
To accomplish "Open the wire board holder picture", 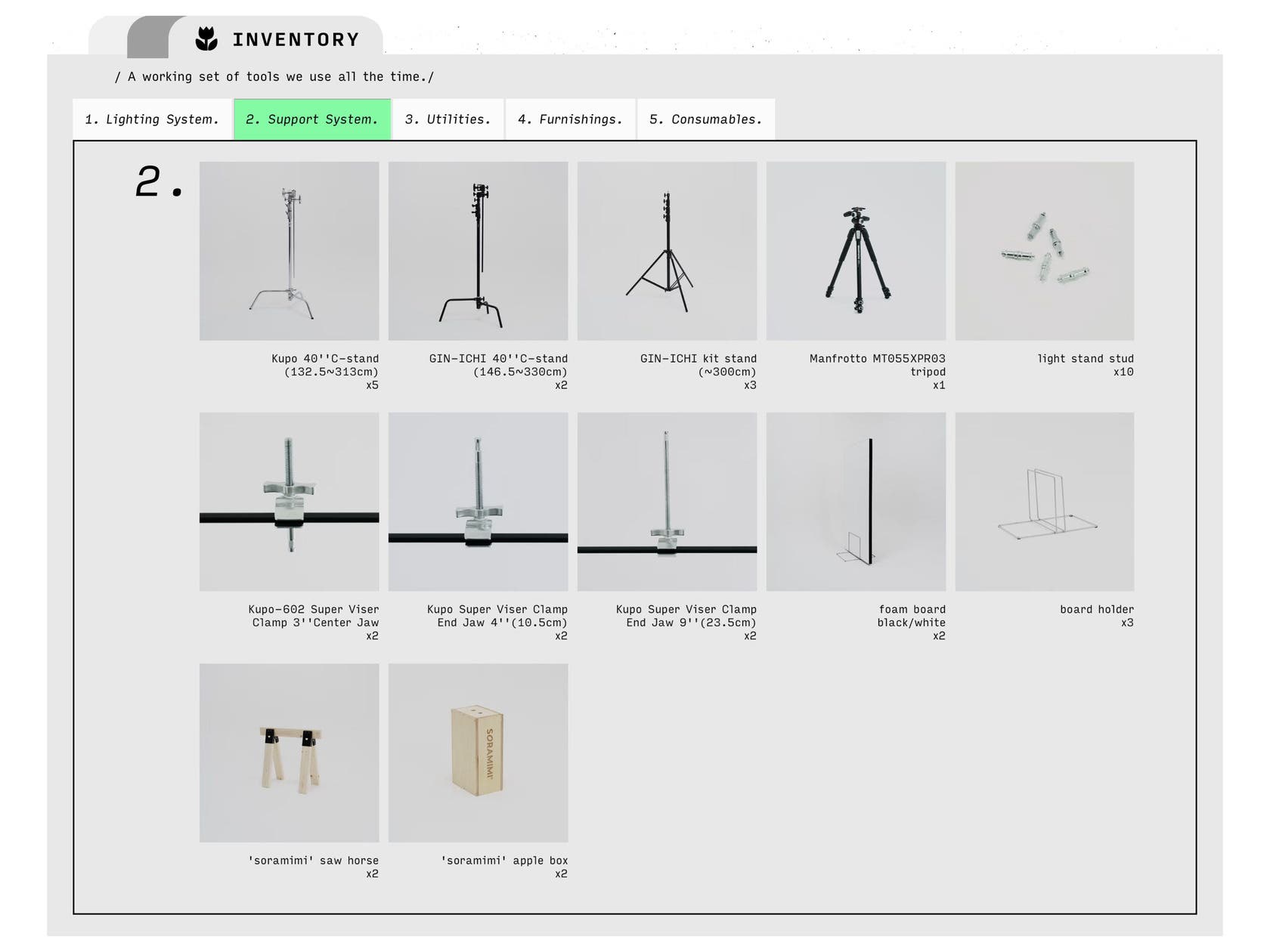I will click(x=1044, y=502).
